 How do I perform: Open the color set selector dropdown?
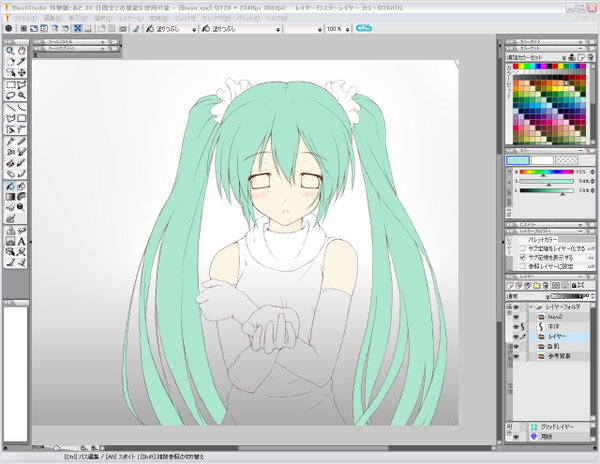pos(564,58)
